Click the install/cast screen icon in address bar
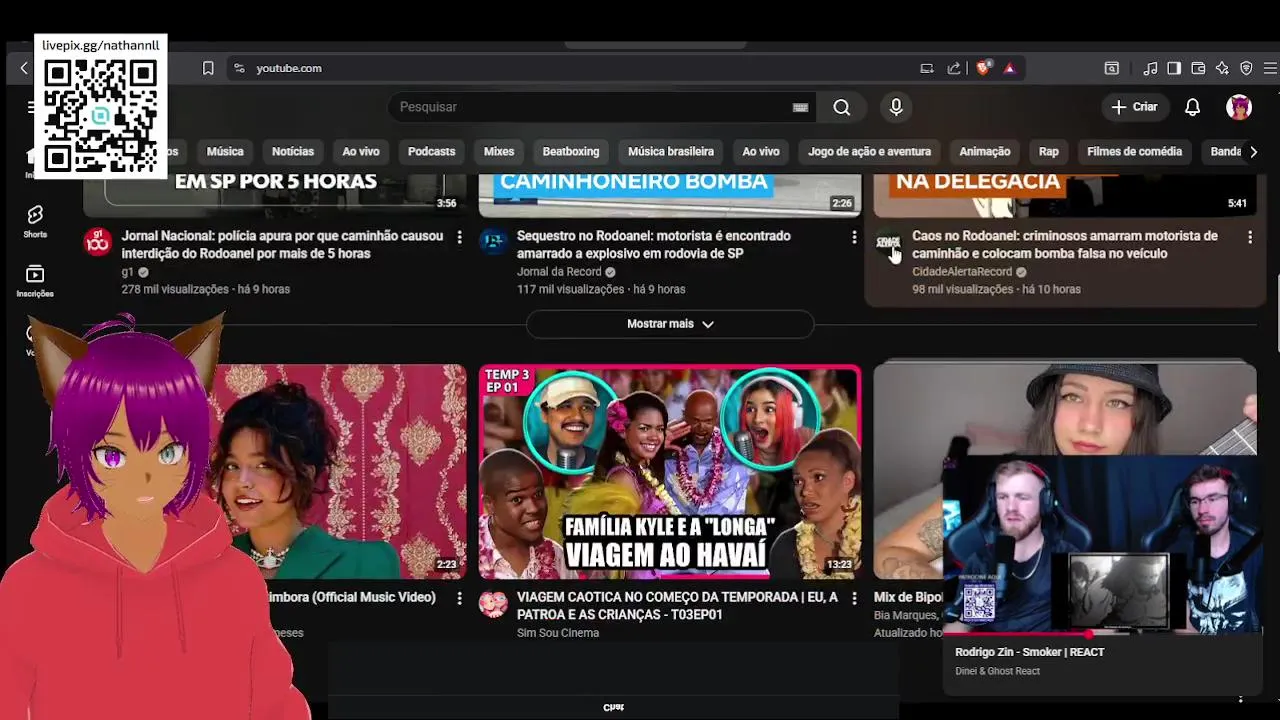Viewport: 1280px width, 720px height. (927, 68)
